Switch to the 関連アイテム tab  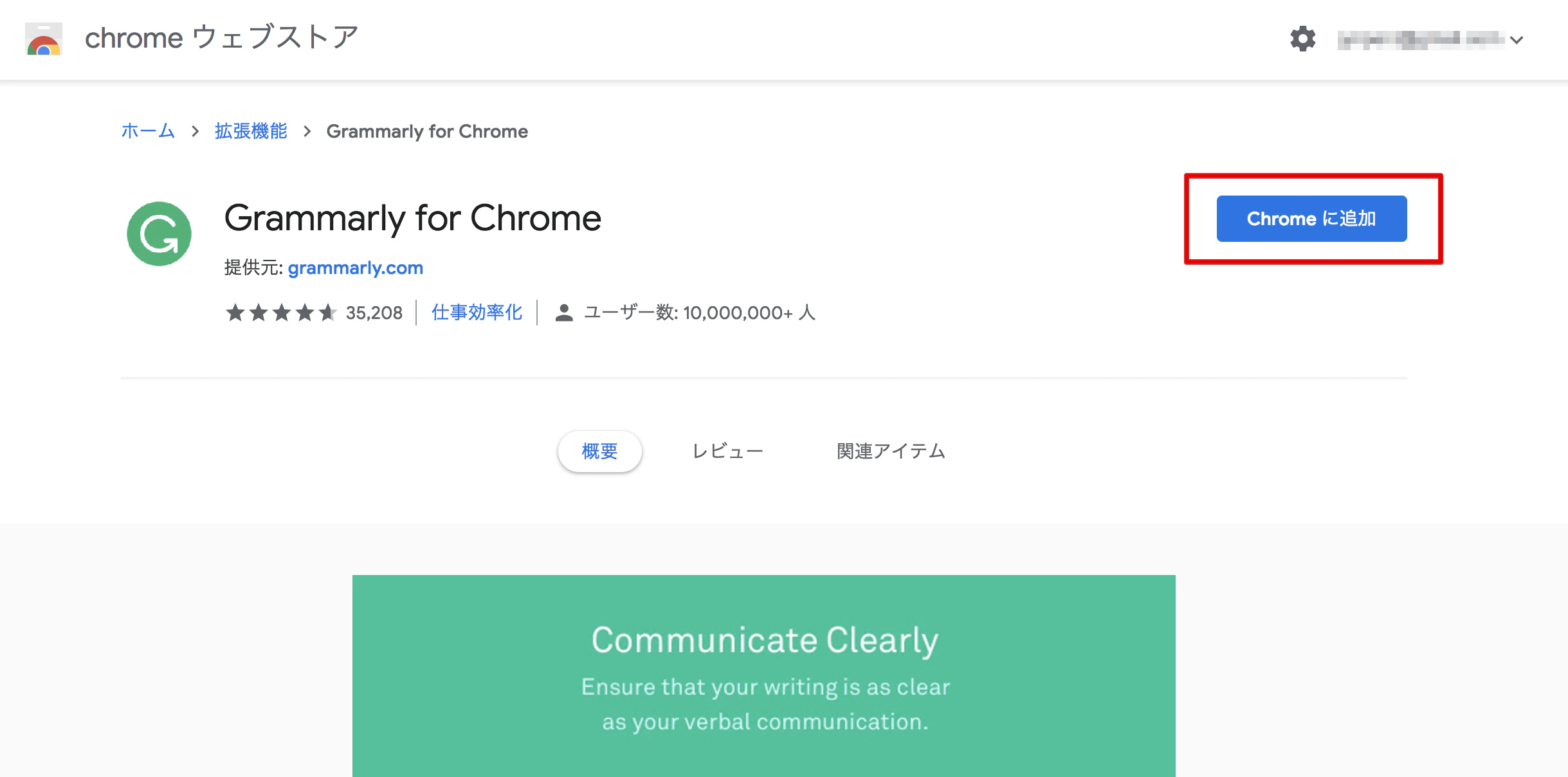point(891,451)
